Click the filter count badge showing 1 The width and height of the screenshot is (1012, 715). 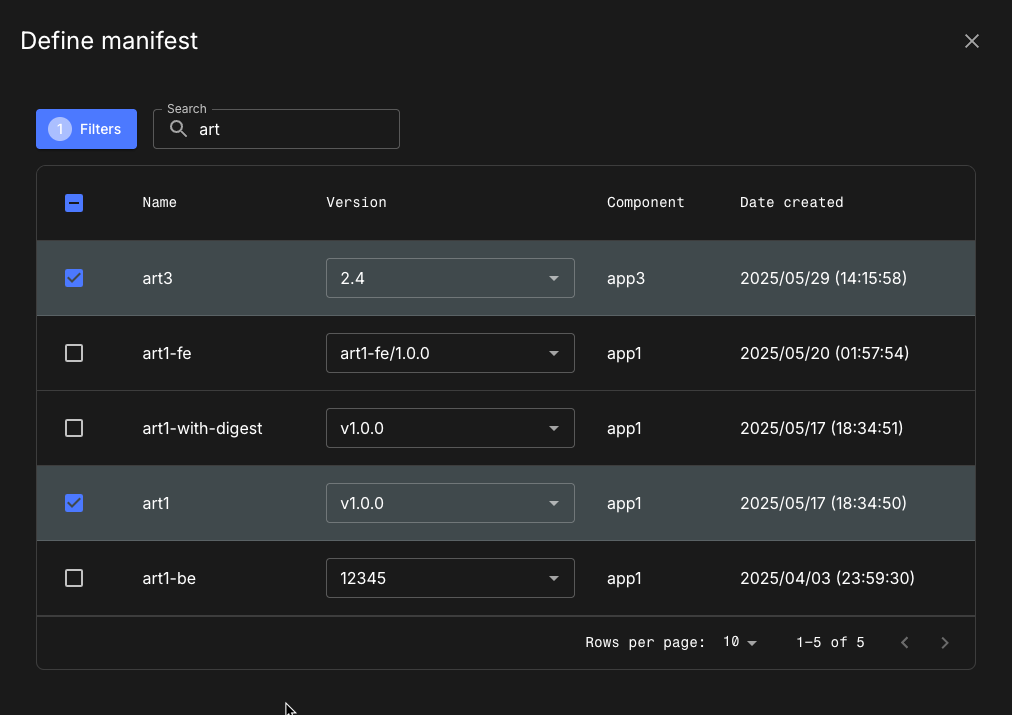58,129
